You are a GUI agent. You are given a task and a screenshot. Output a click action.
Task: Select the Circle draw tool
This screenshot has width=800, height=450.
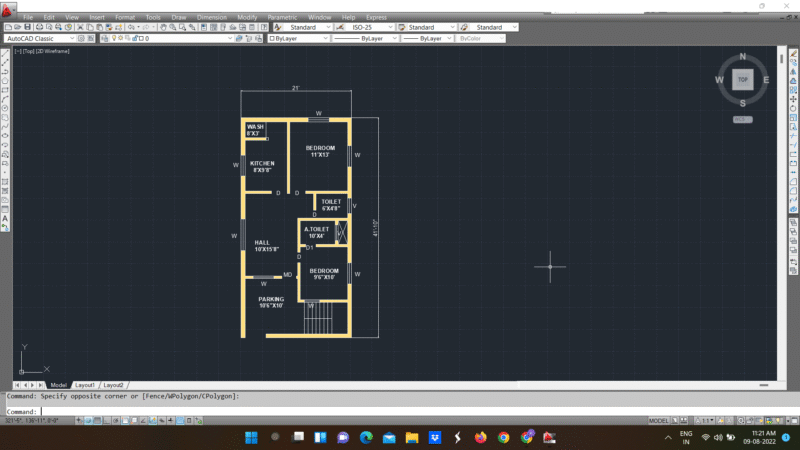point(5,109)
